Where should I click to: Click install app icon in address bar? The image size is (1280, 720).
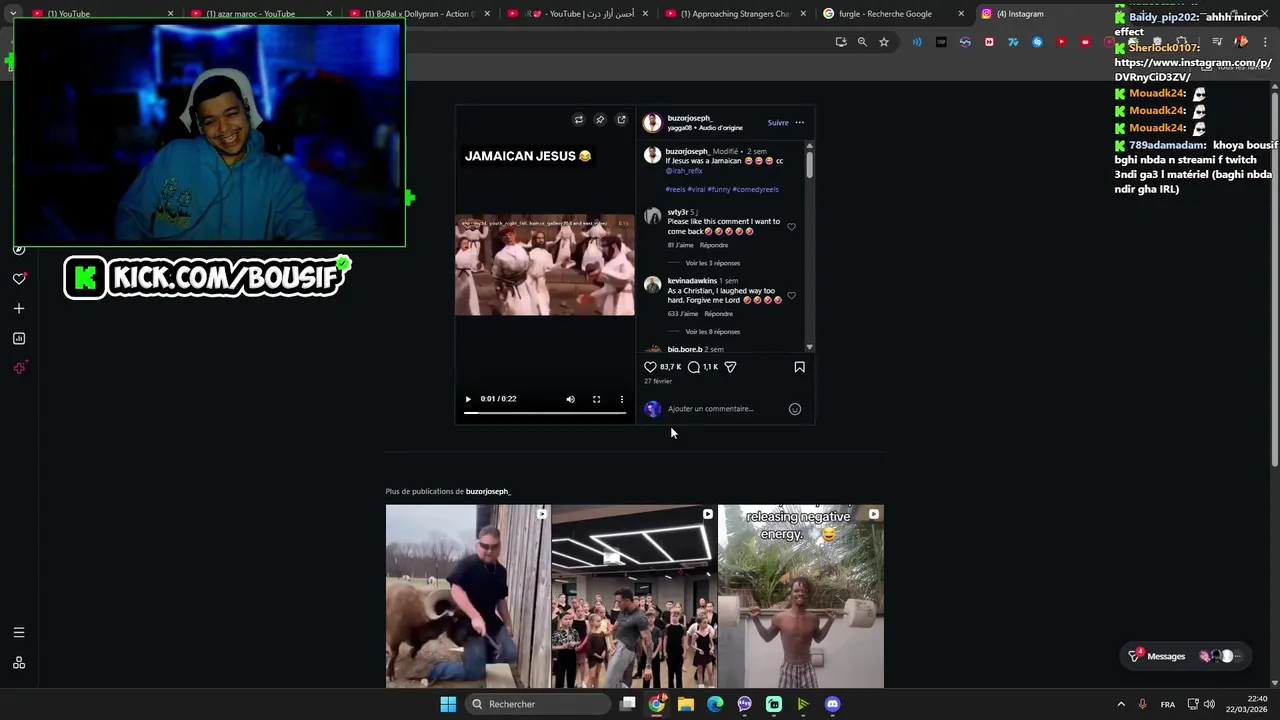coord(841,42)
